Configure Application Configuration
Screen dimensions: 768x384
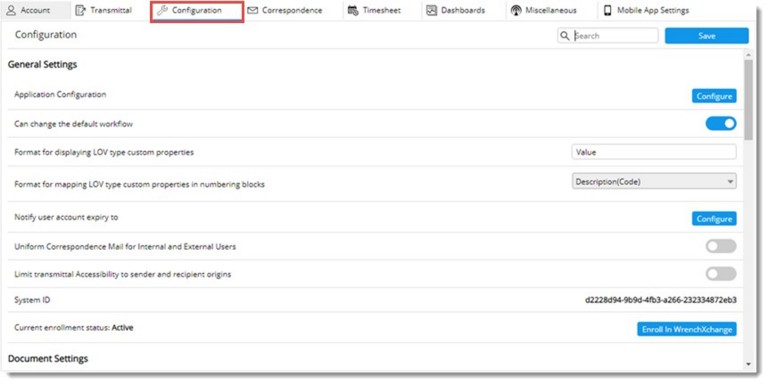point(714,96)
